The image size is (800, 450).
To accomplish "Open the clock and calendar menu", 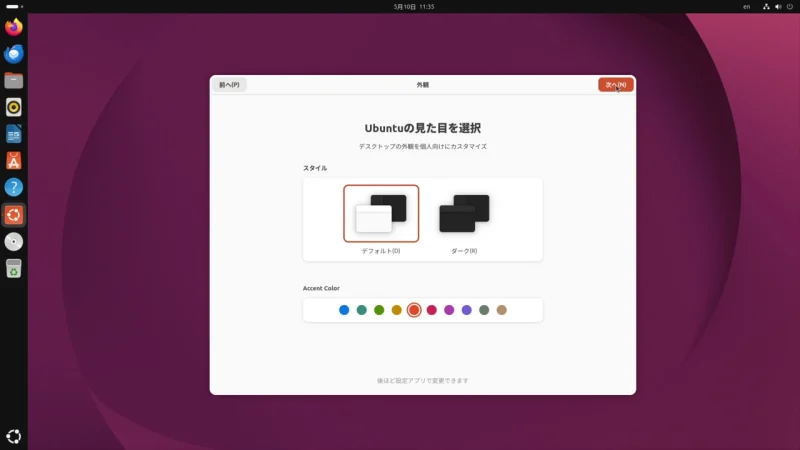I will coord(414,7).
